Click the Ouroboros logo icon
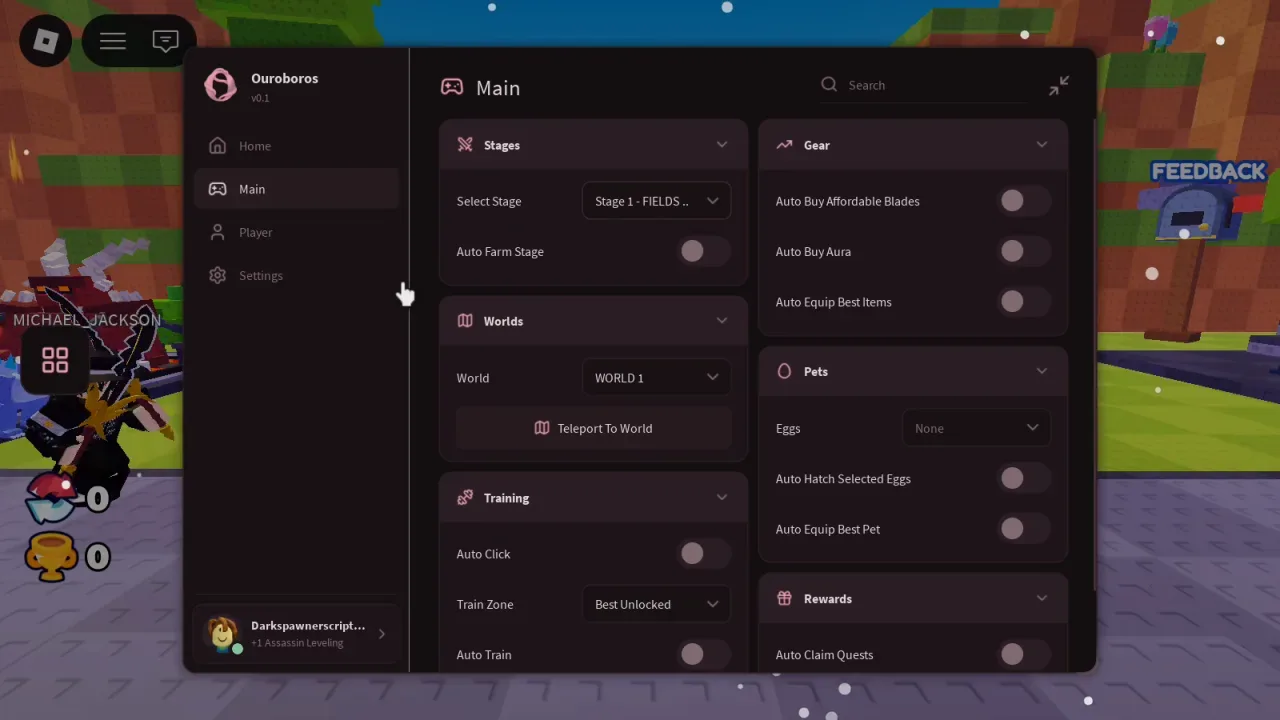 [220, 85]
